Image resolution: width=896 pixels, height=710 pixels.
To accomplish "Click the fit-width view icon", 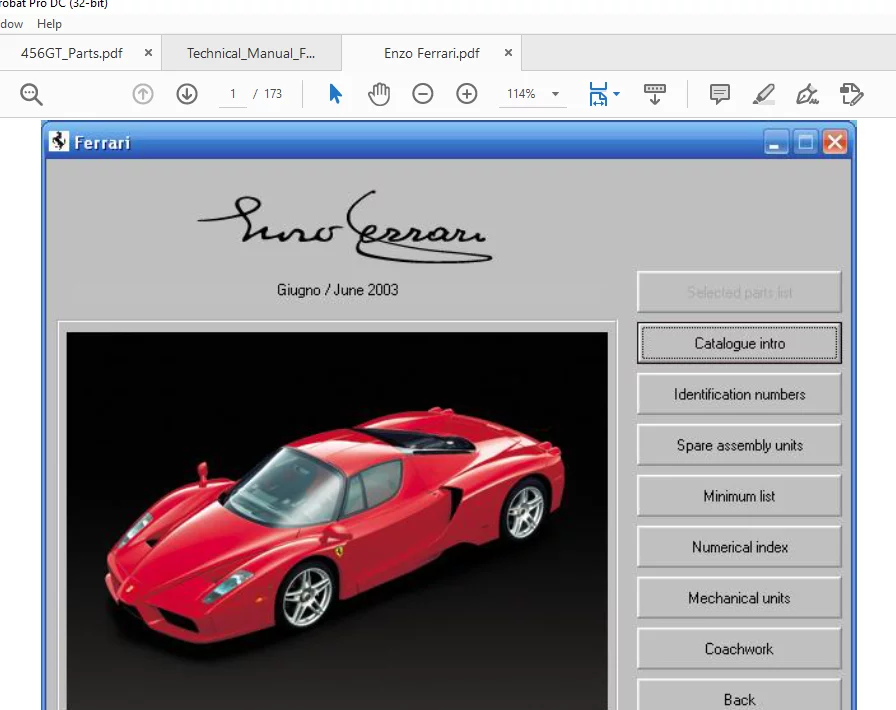I will coord(597,93).
